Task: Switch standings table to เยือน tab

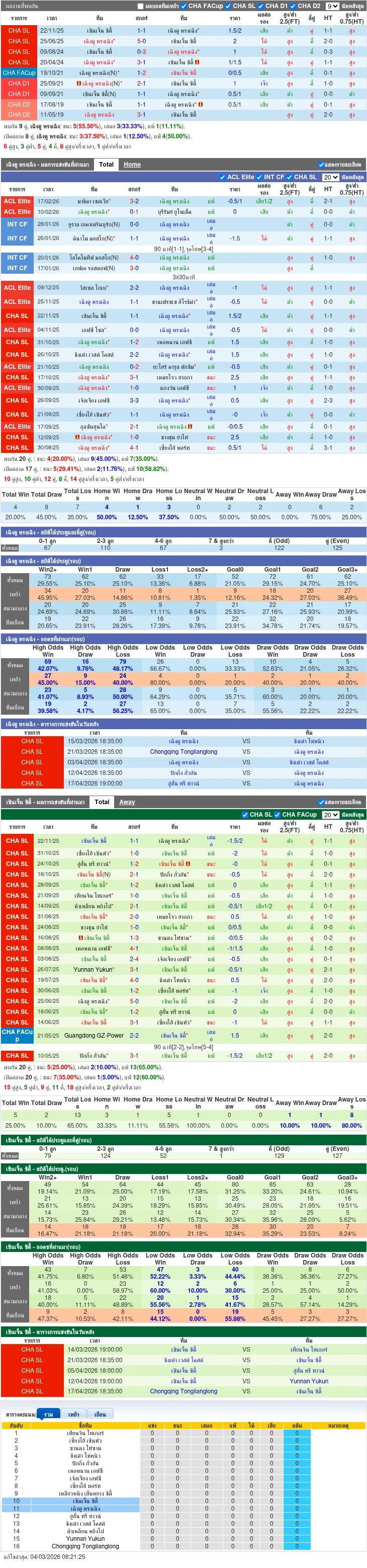Action: (x=101, y=1414)
